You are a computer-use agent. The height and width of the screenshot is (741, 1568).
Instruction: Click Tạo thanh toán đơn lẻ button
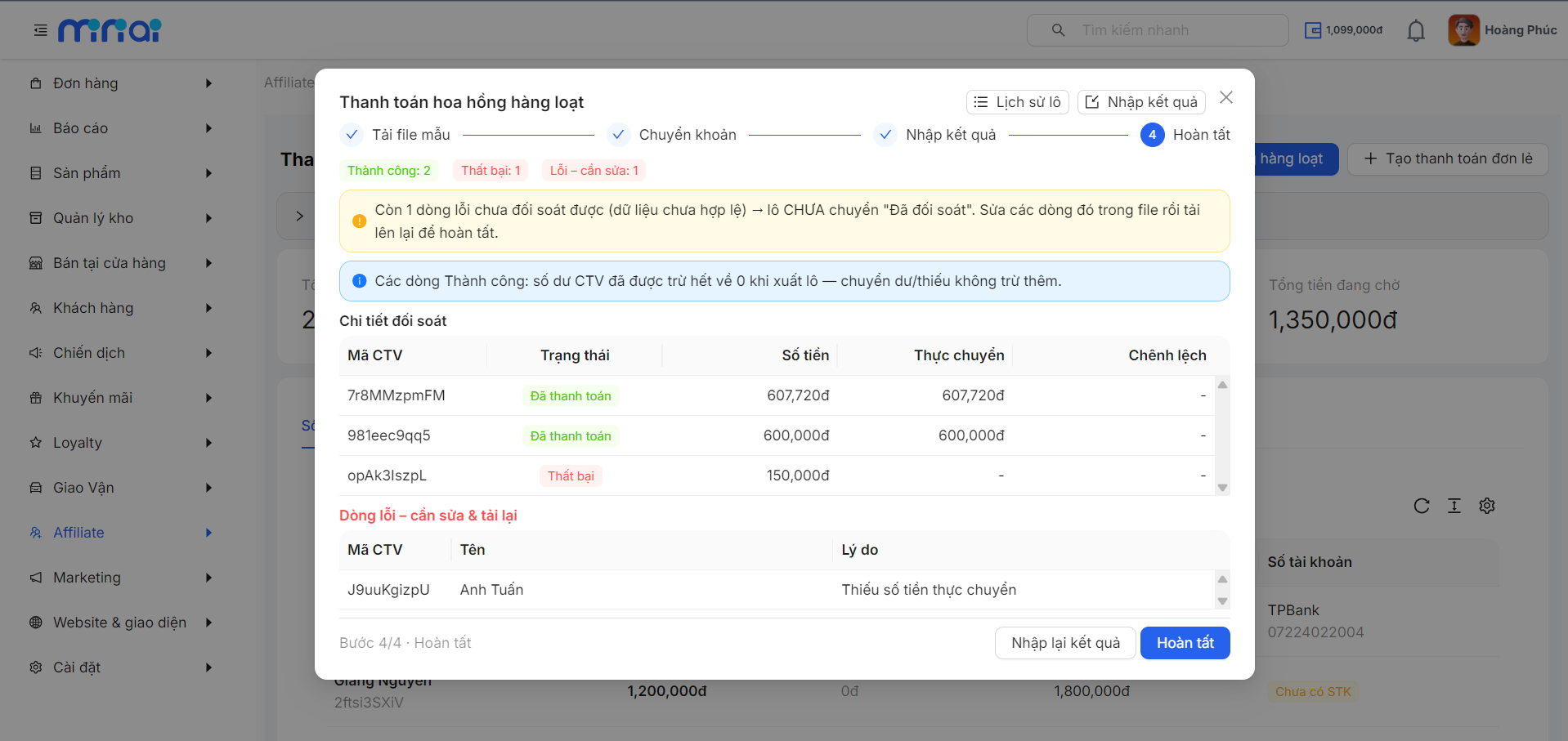tap(1448, 158)
